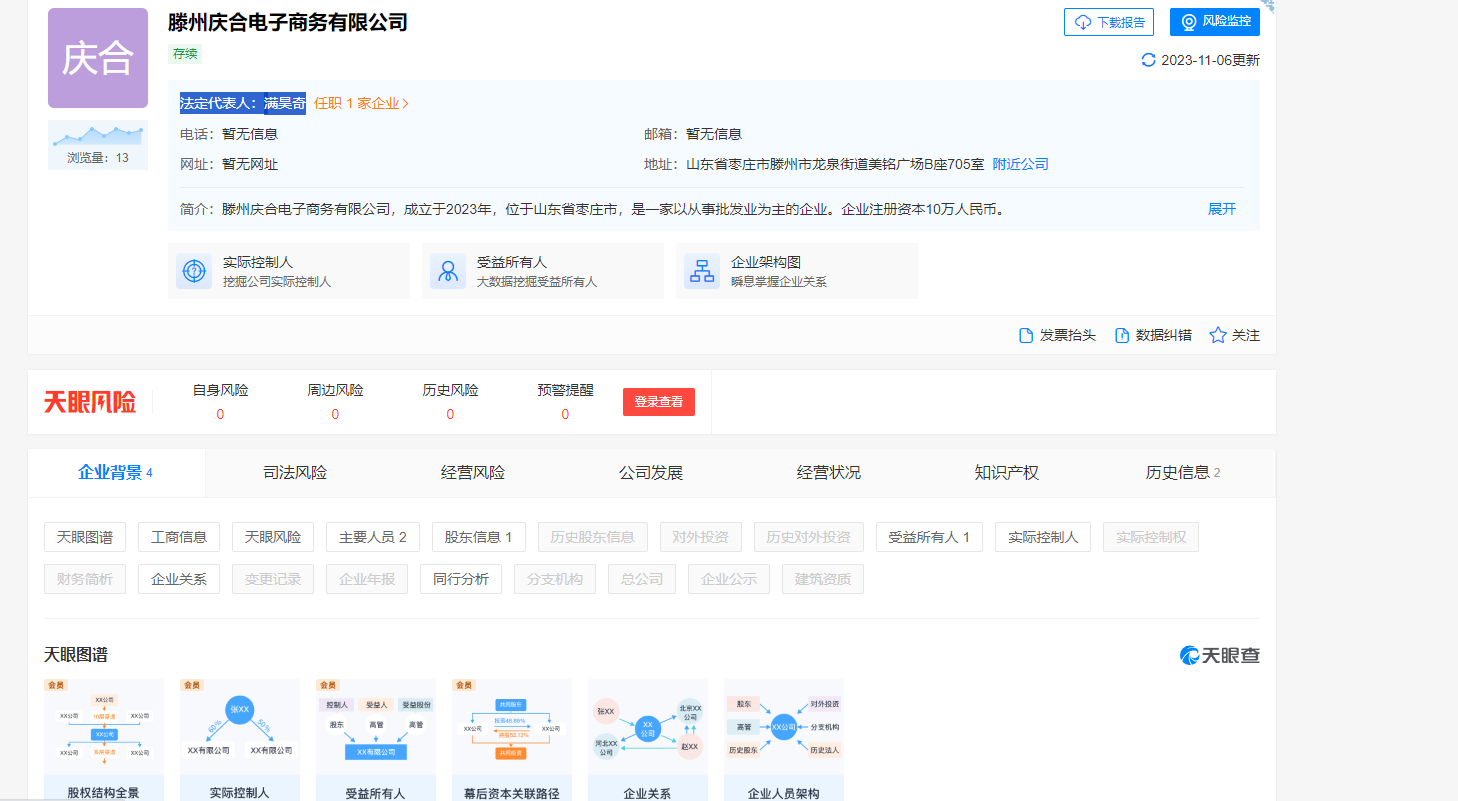Click the 发票抬头 document icon

(1025, 336)
